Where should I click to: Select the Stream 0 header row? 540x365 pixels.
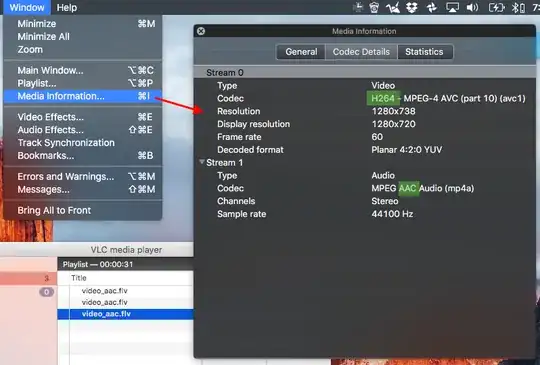point(365,73)
